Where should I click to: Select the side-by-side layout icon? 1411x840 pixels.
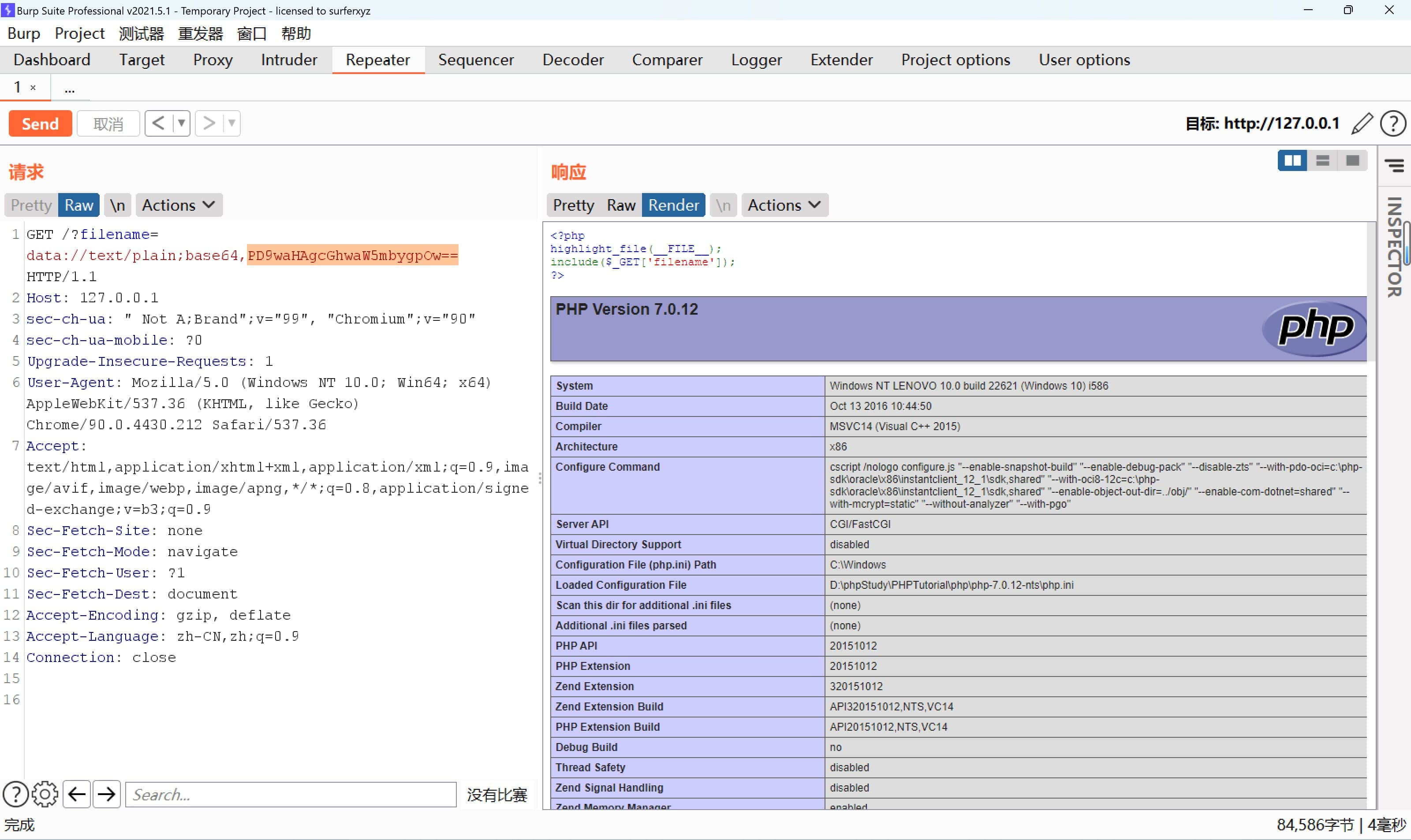tap(1293, 161)
